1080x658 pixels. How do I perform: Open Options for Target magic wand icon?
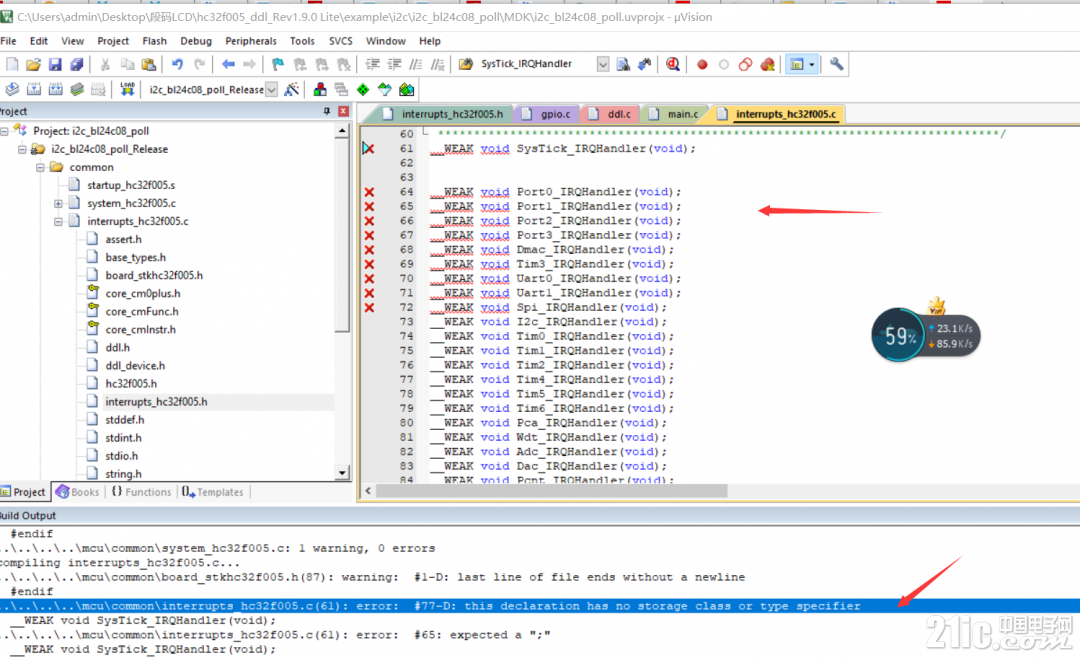click(291, 89)
